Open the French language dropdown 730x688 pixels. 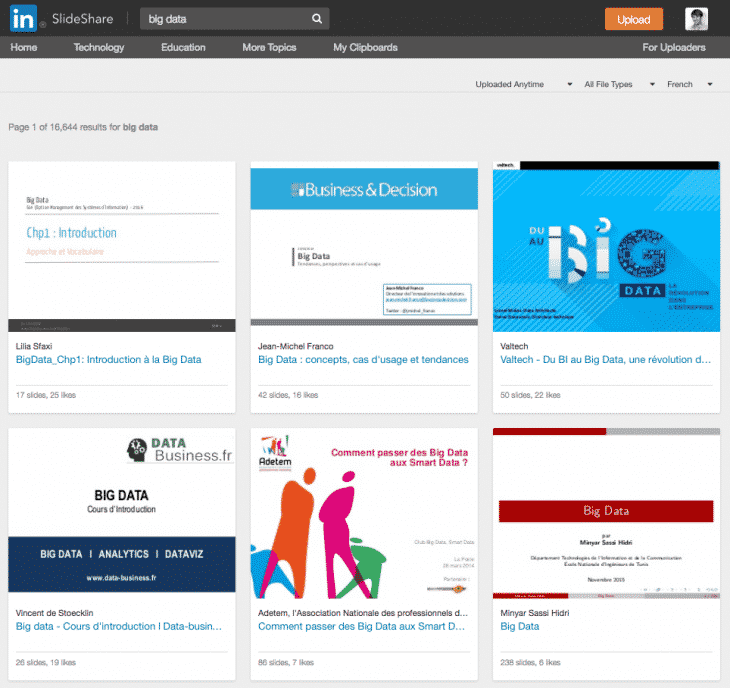coord(690,85)
